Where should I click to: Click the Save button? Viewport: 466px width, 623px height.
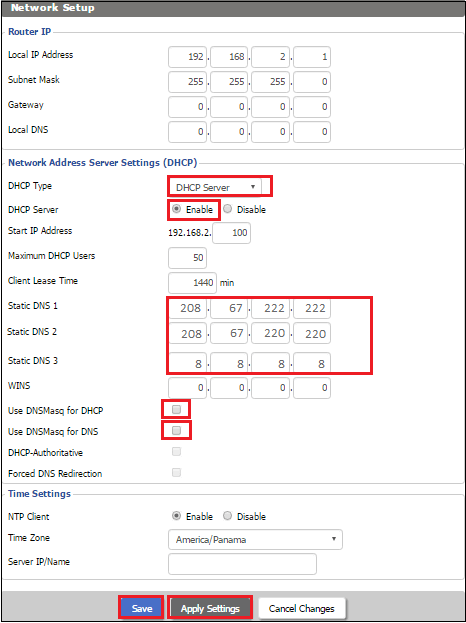(x=141, y=608)
